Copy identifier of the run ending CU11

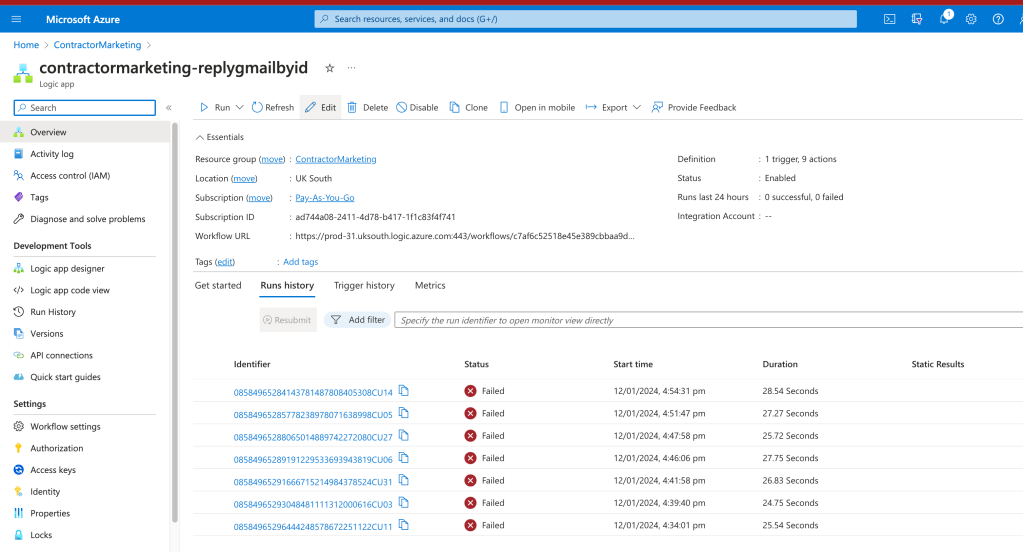point(404,525)
